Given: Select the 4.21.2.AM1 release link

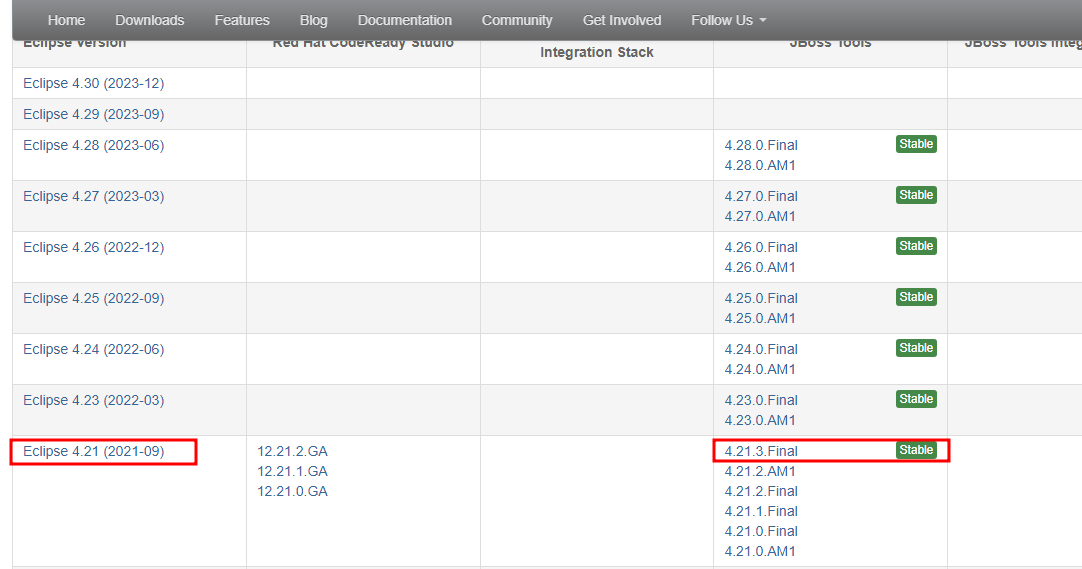Looking at the screenshot, I should point(760,472).
